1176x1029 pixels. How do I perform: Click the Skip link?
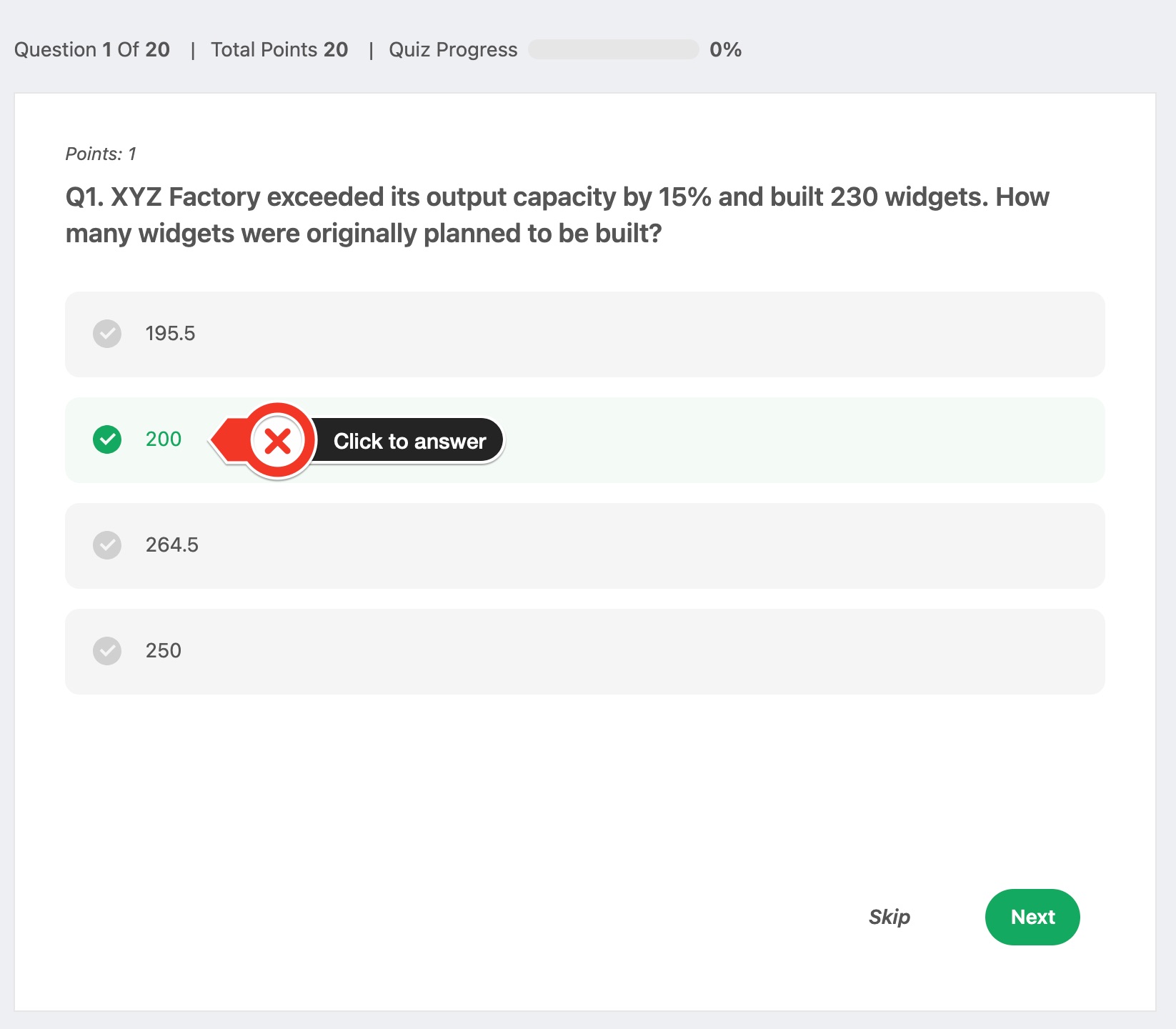point(890,917)
